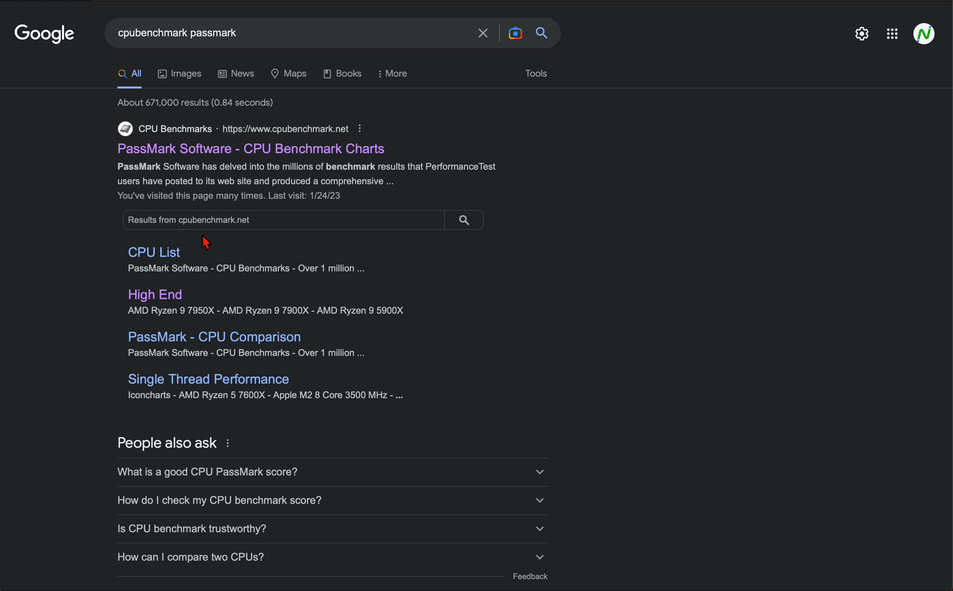Open the Google account avatar
This screenshot has width=953, height=591.
924,34
